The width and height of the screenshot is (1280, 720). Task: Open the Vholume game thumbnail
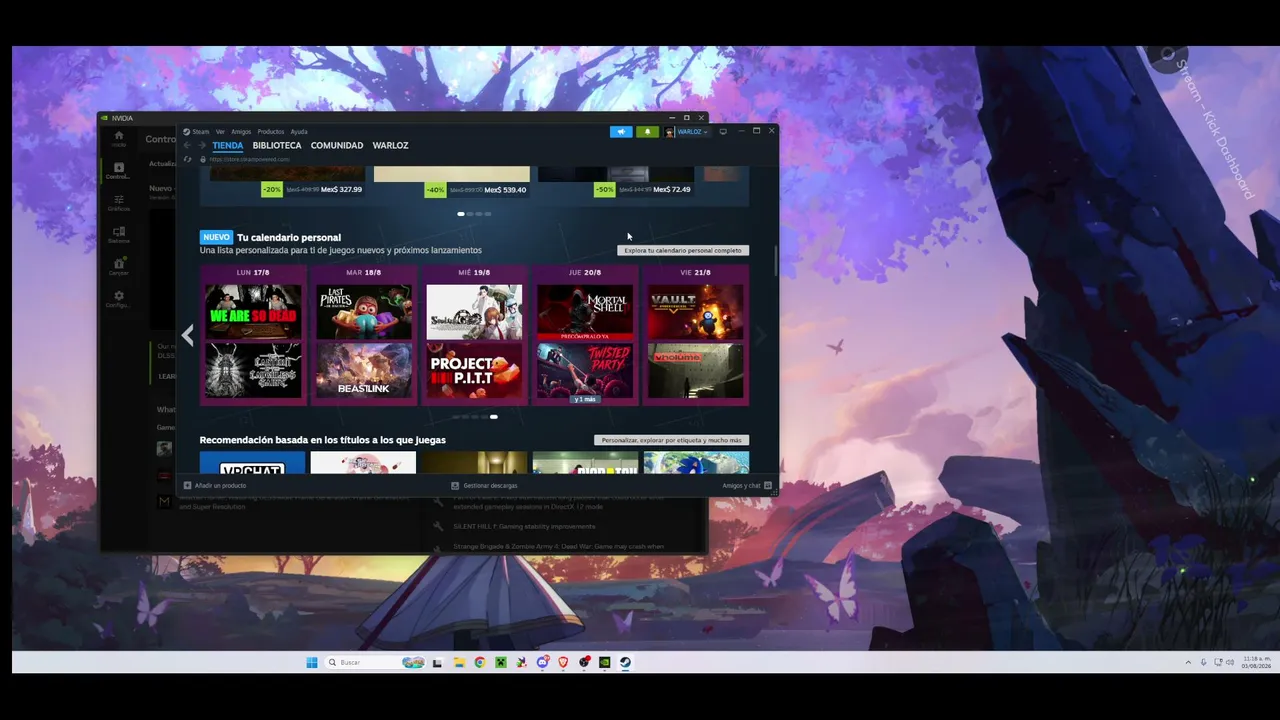coord(695,371)
